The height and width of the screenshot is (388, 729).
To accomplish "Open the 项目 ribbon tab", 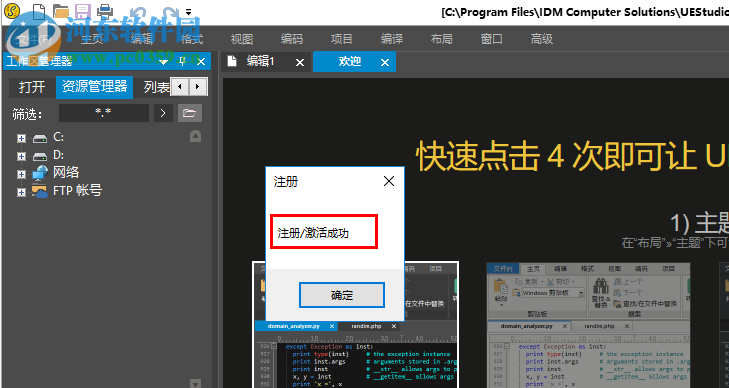I will click(342, 39).
